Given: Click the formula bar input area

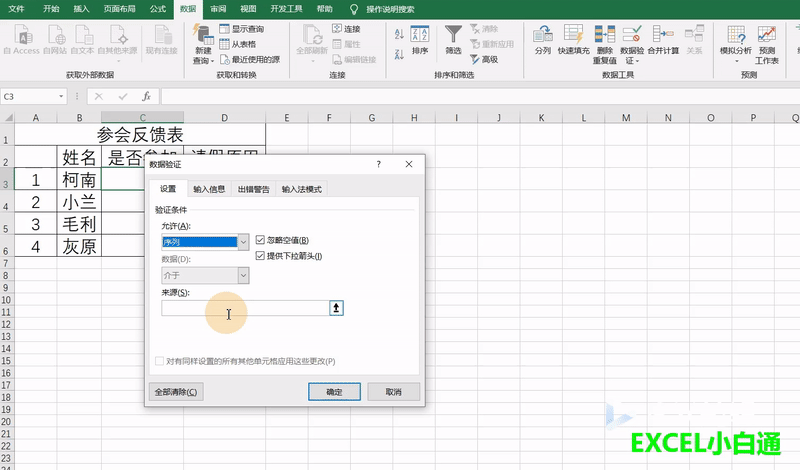Looking at the screenshot, I should pyautogui.click(x=480, y=96).
